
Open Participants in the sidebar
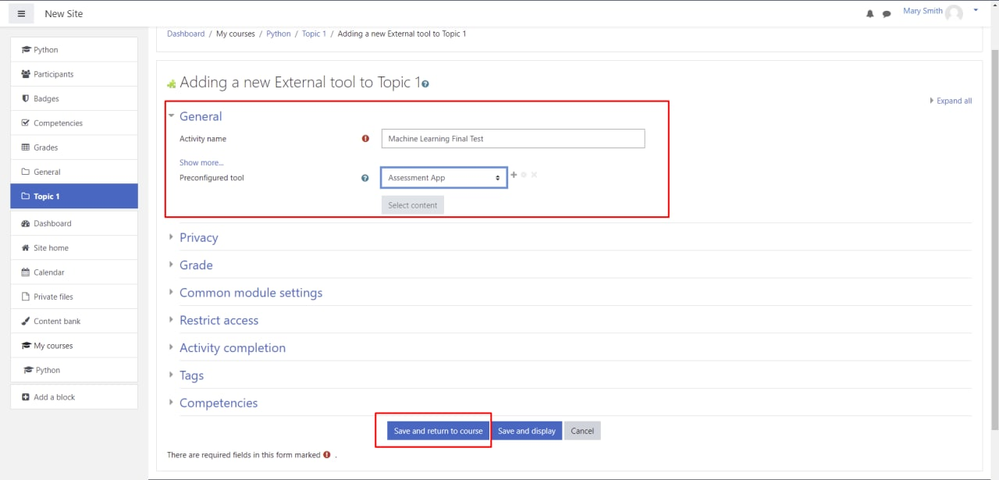tap(74, 74)
